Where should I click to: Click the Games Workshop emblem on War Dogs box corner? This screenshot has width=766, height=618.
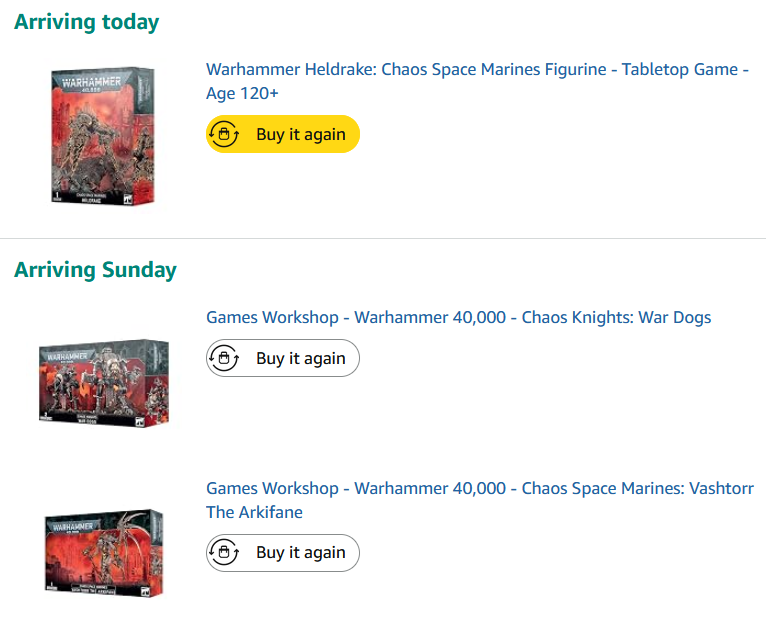click(x=140, y=422)
